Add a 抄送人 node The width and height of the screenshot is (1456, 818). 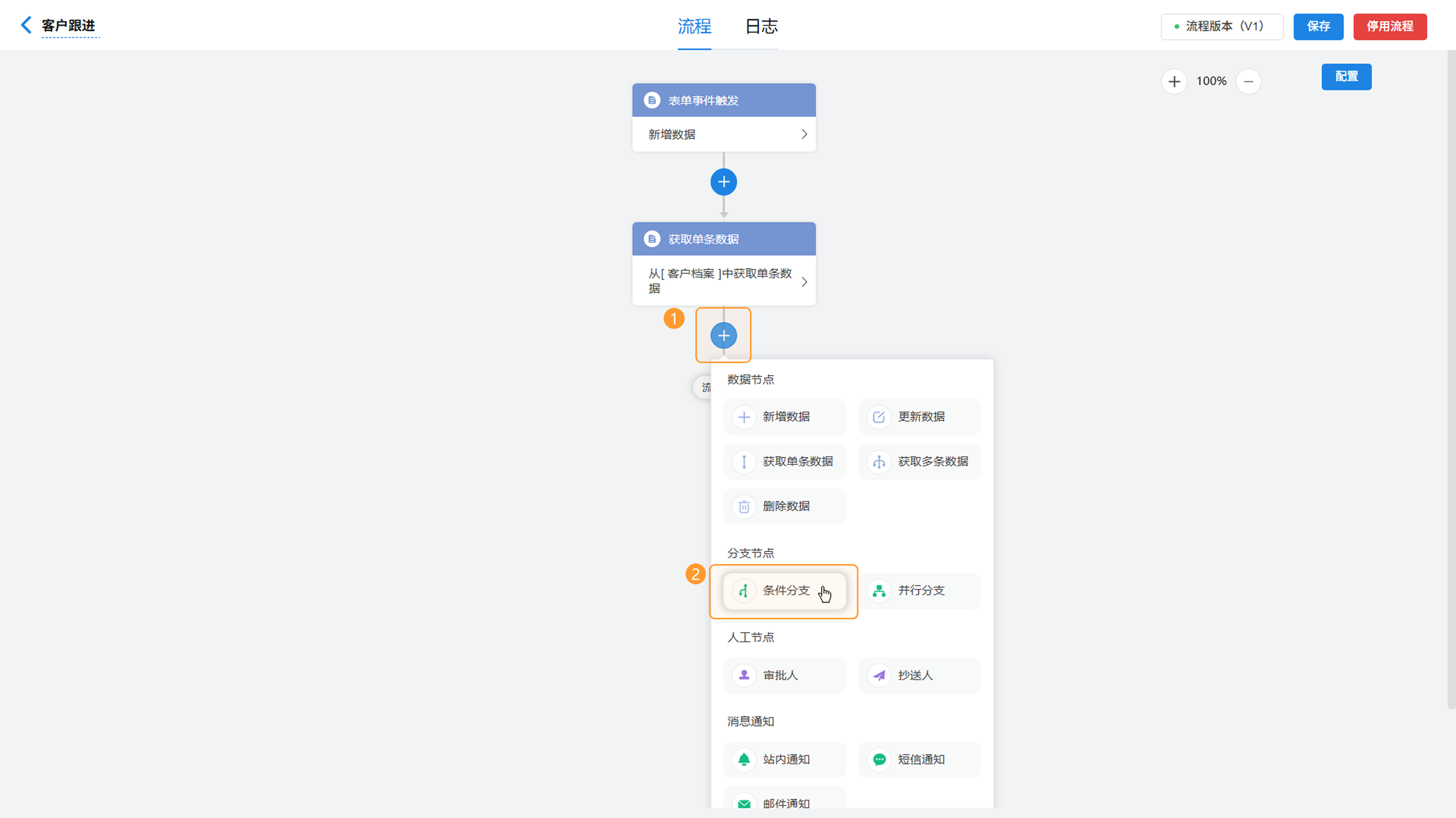(x=919, y=675)
